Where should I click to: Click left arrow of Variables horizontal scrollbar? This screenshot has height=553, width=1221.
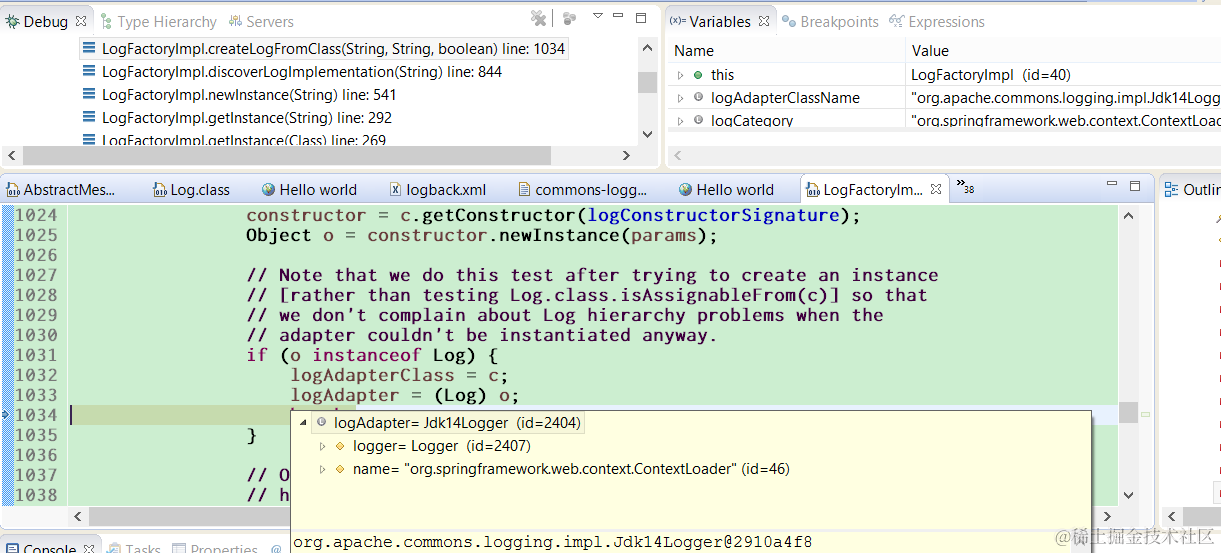pos(677,155)
